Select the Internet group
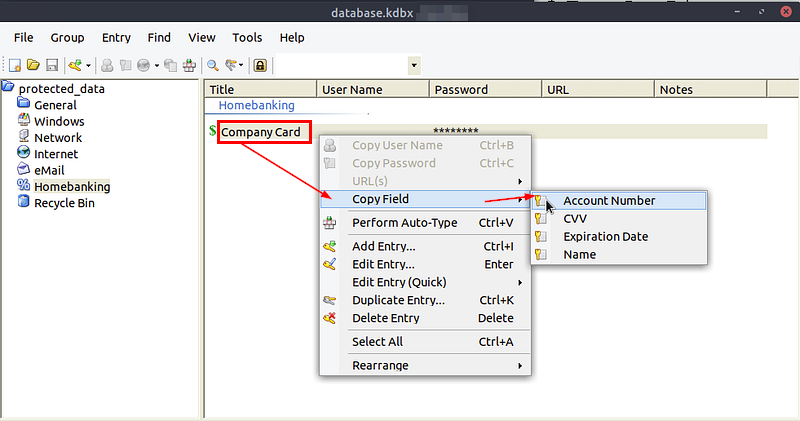Viewport: 800px width, 421px height. 56,154
